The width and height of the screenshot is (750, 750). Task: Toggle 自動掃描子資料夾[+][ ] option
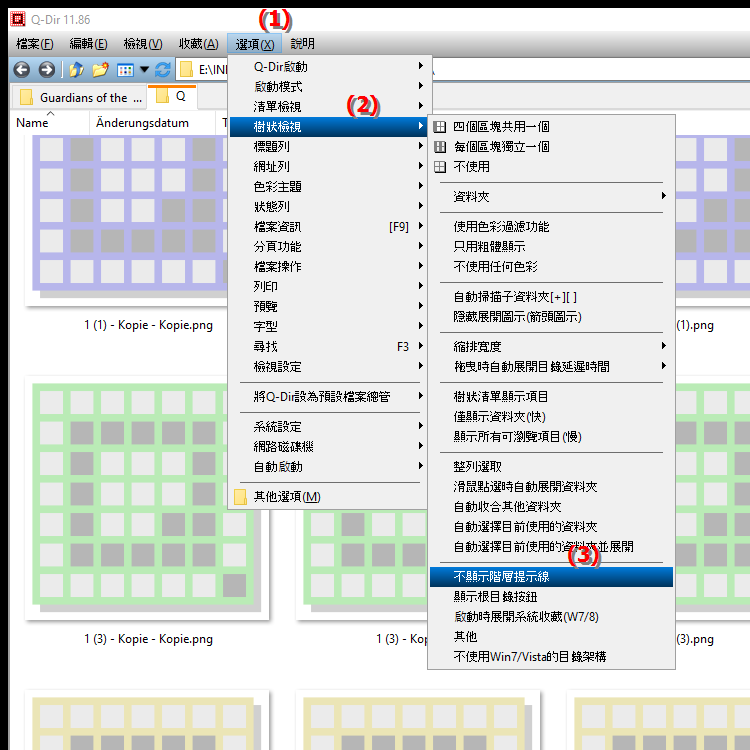[x=551, y=297]
